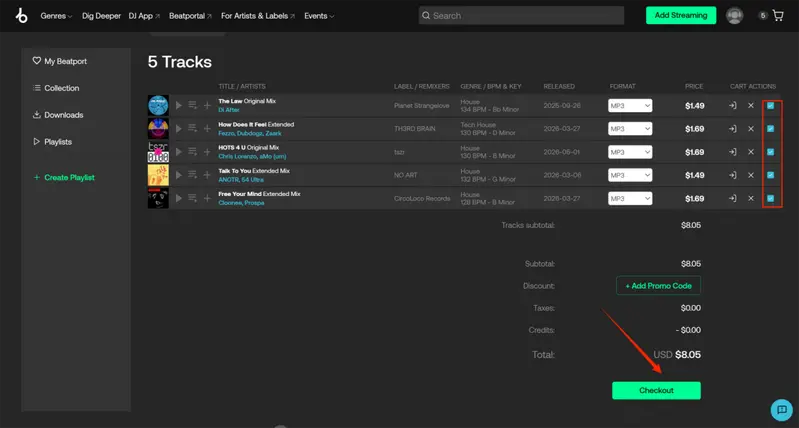Add HOTS 4 U to queue
The height and width of the screenshot is (428, 799).
[193, 152]
